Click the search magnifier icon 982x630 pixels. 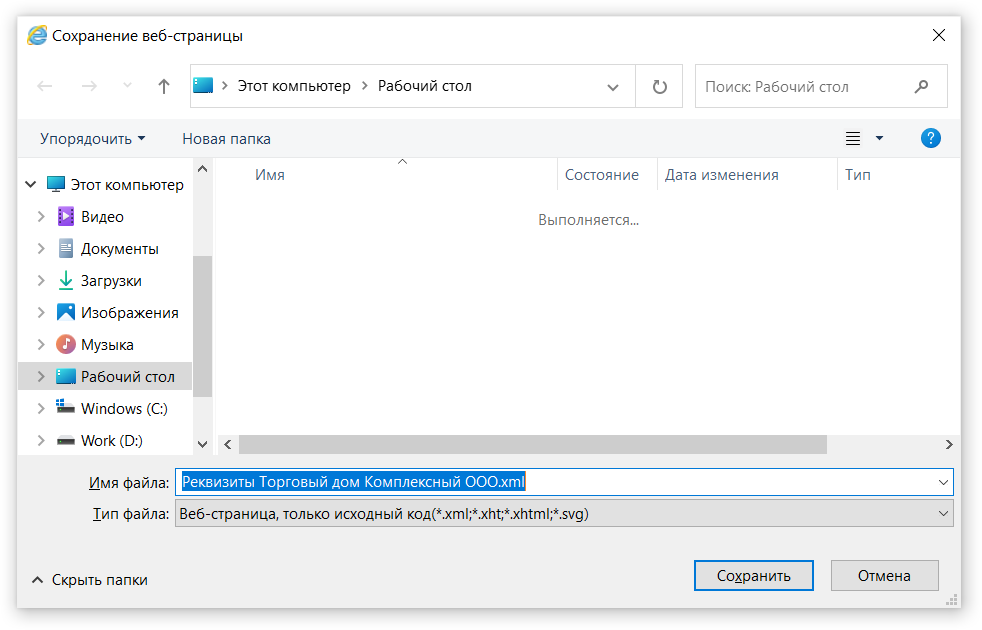click(x=921, y=87)
